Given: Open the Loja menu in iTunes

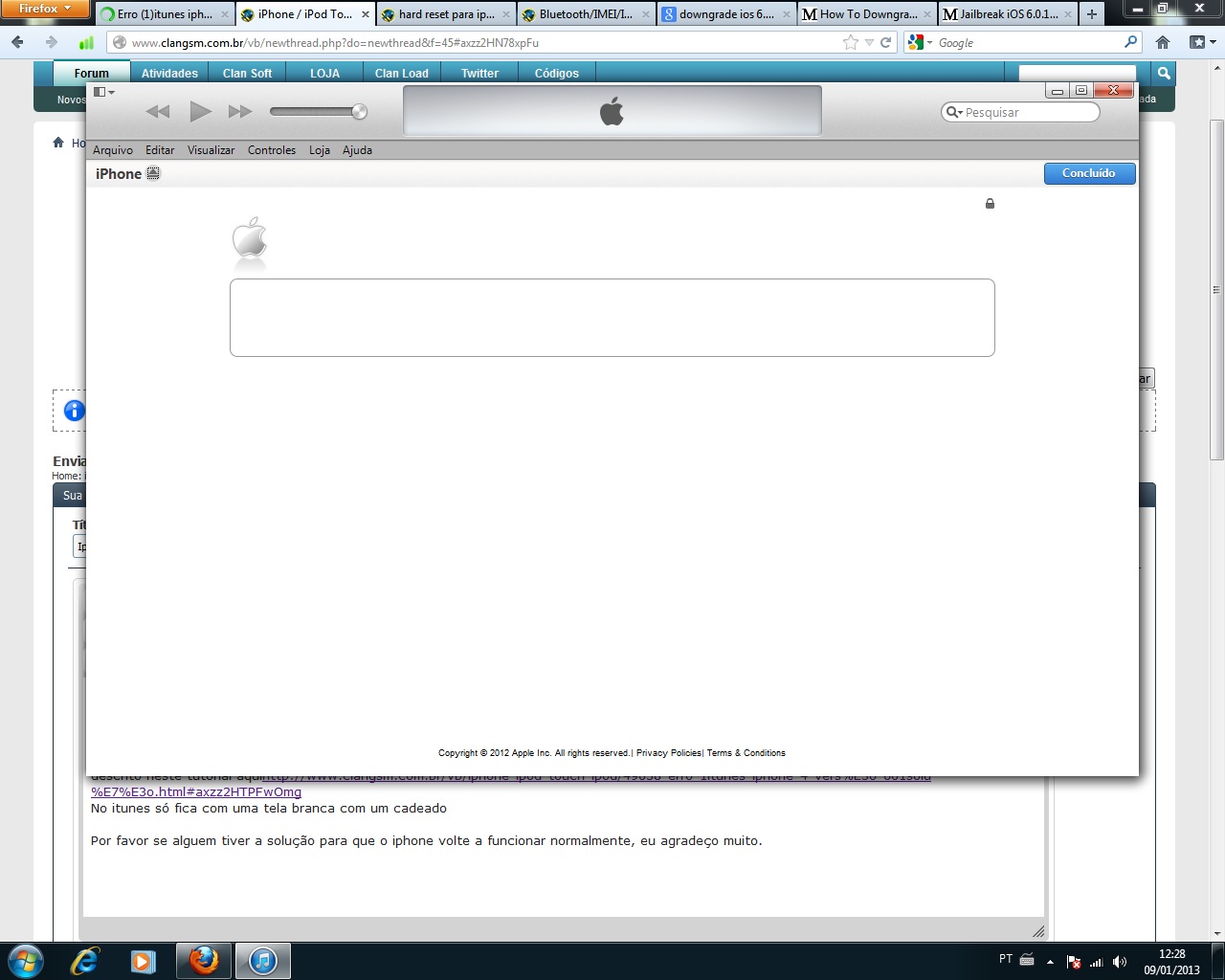Looking at the screenshot, I should point(320,150).
